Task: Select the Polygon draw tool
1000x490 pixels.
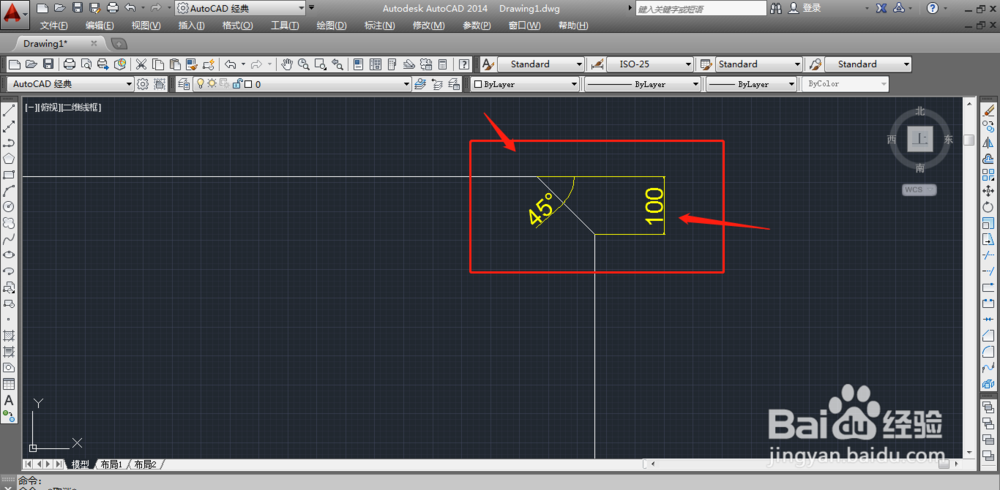Action: [x=9, y=158]
